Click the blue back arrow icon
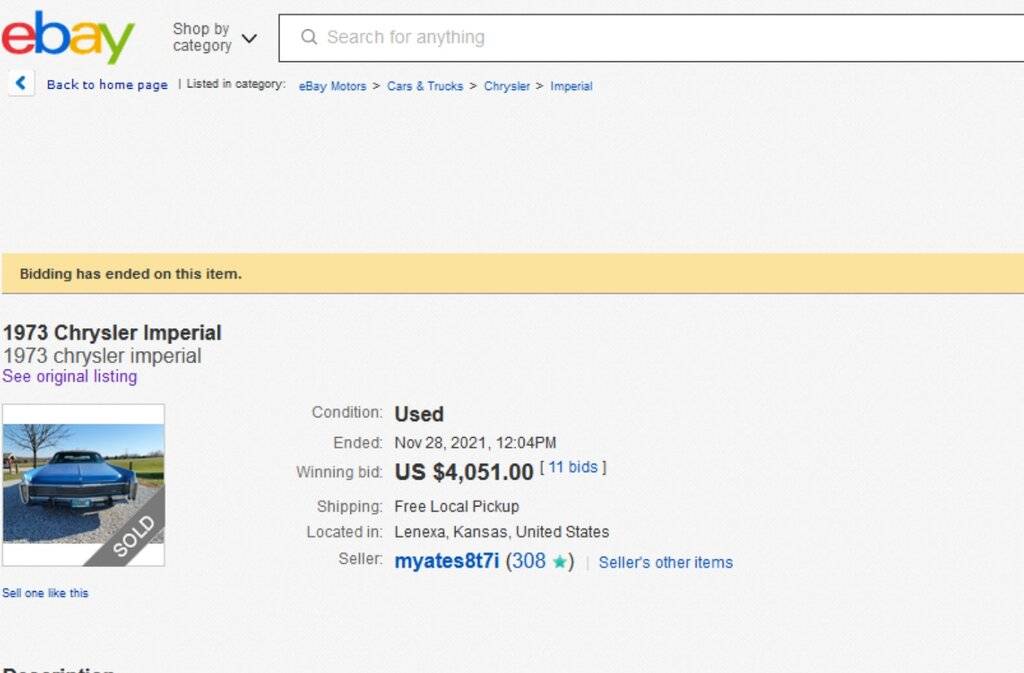The image size is (1024, 673). (21, 84)
